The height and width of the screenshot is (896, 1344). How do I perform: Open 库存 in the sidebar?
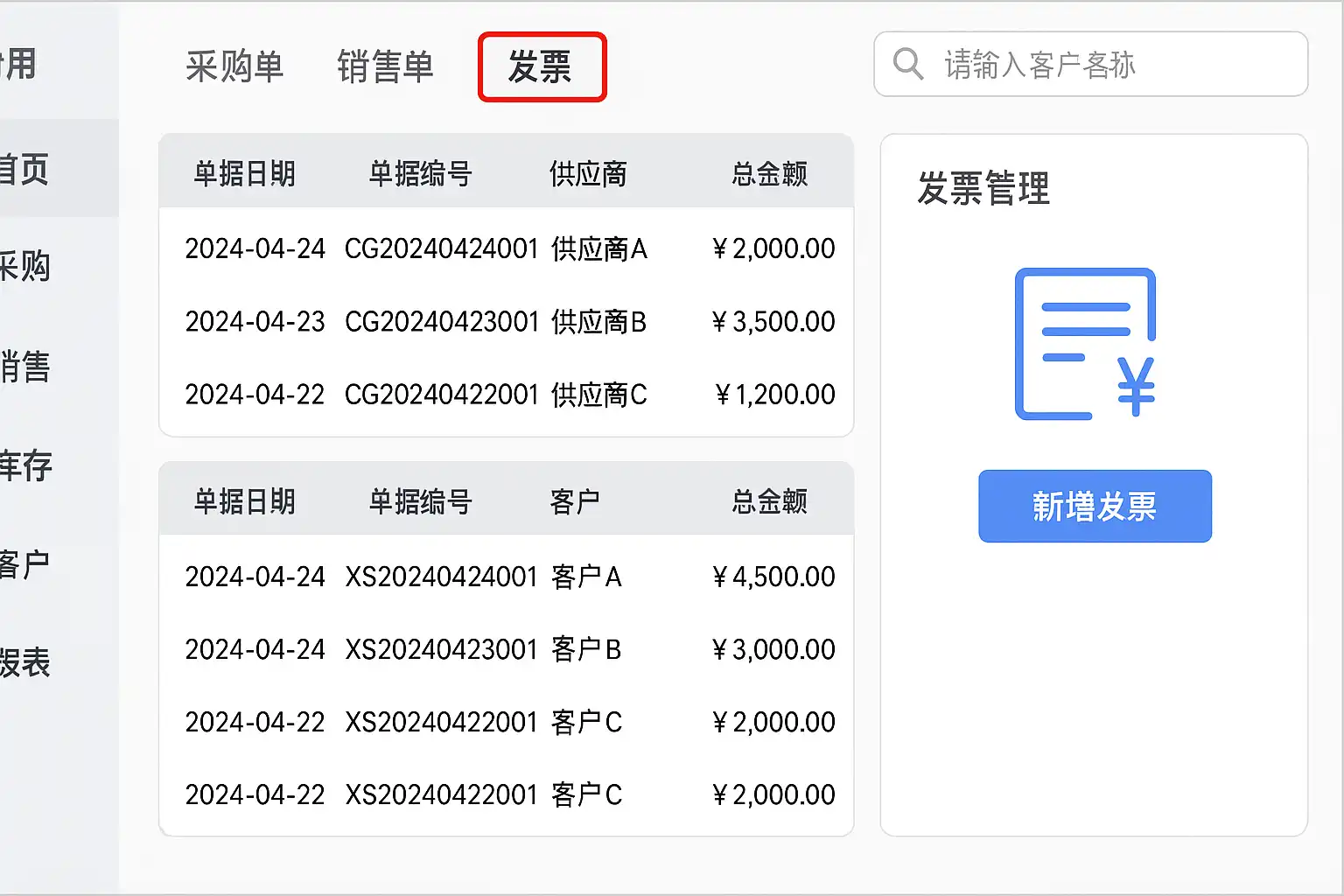[x=26, y=465]
